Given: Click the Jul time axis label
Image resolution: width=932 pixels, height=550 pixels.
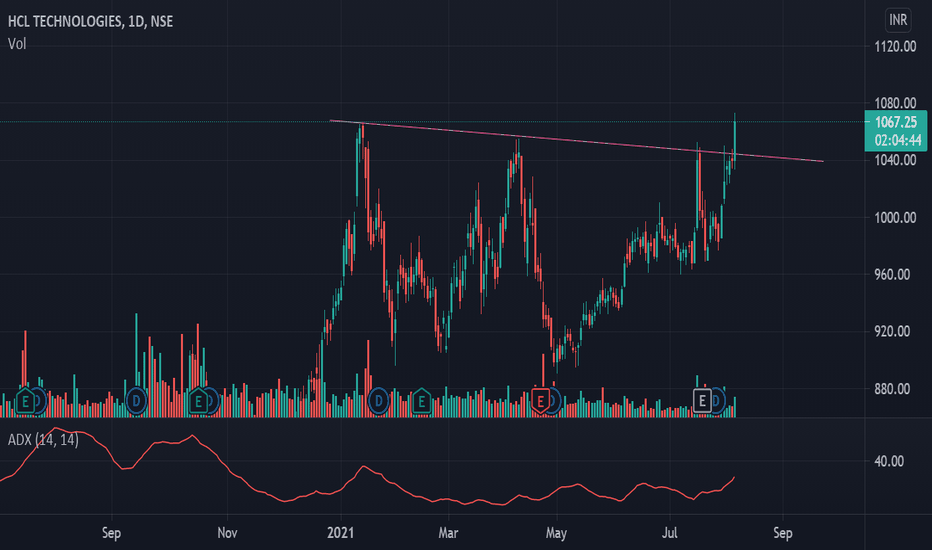Looking at the screenshot, I should 670,533.
